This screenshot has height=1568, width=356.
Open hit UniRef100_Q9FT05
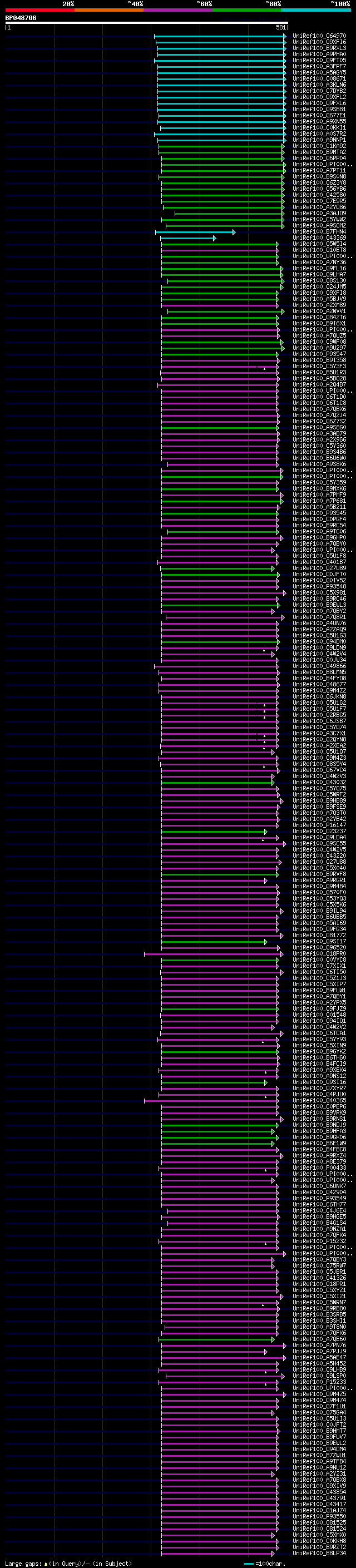pyautogui.click(x=319, y=60)
